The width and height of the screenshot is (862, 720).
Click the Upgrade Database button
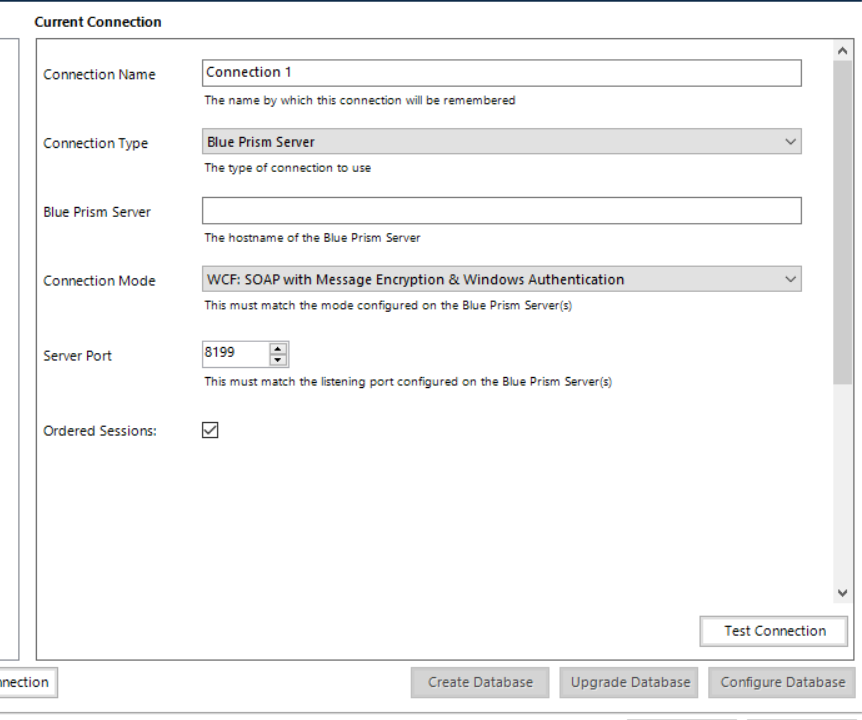pyautogui.click(x=630, y=682)
